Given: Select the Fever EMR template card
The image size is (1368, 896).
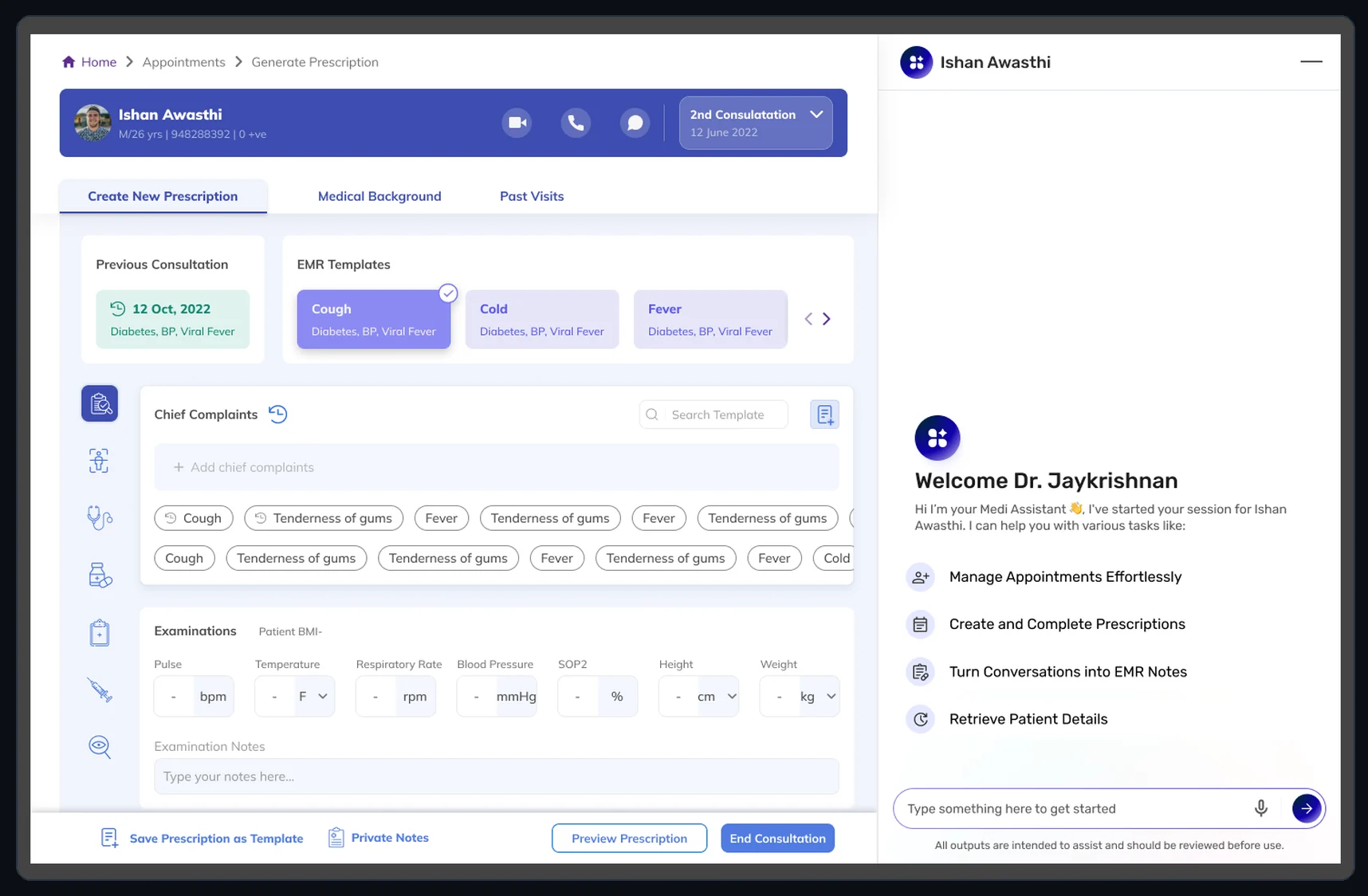Looking at the screenshot, I should (x=710, y=319).
